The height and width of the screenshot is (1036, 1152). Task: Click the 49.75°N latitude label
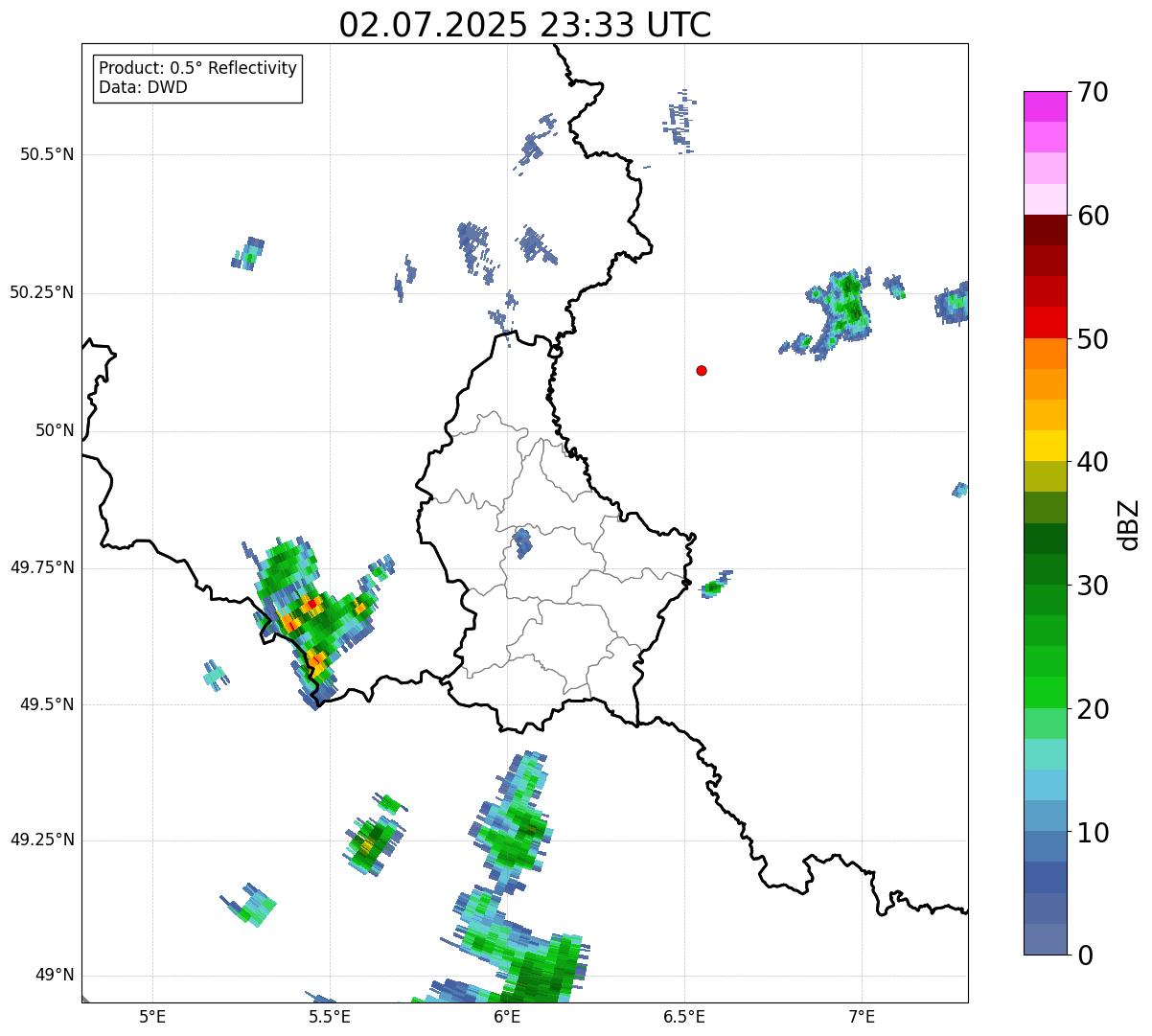click(x=41, y=567)
